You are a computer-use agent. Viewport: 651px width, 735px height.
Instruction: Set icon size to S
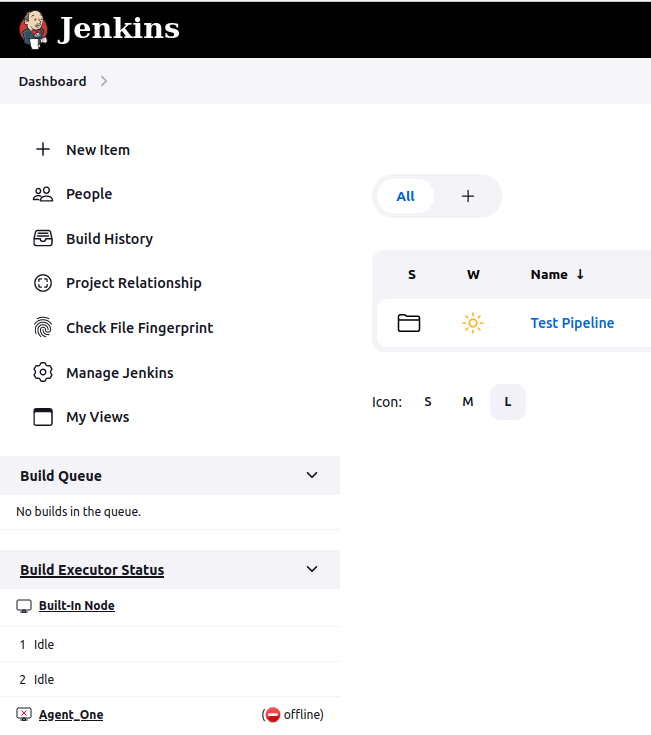point(428,402)
